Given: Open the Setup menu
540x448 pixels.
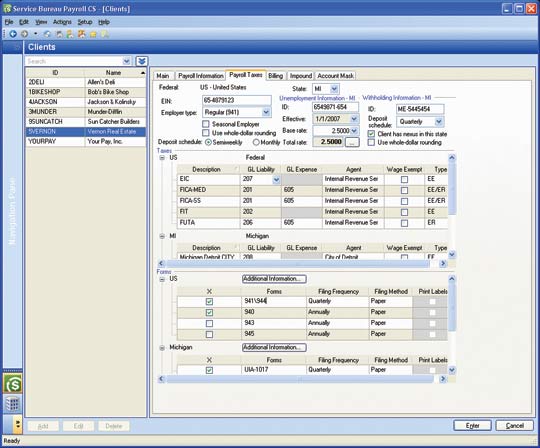Looking at the screenshot, I should click(x=85, y=22).
